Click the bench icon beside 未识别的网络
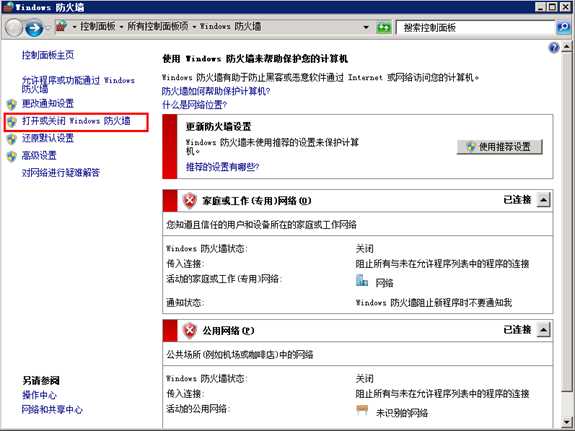Image resolution: width=575 pixels, height=431 pixels. click(362, 410)
